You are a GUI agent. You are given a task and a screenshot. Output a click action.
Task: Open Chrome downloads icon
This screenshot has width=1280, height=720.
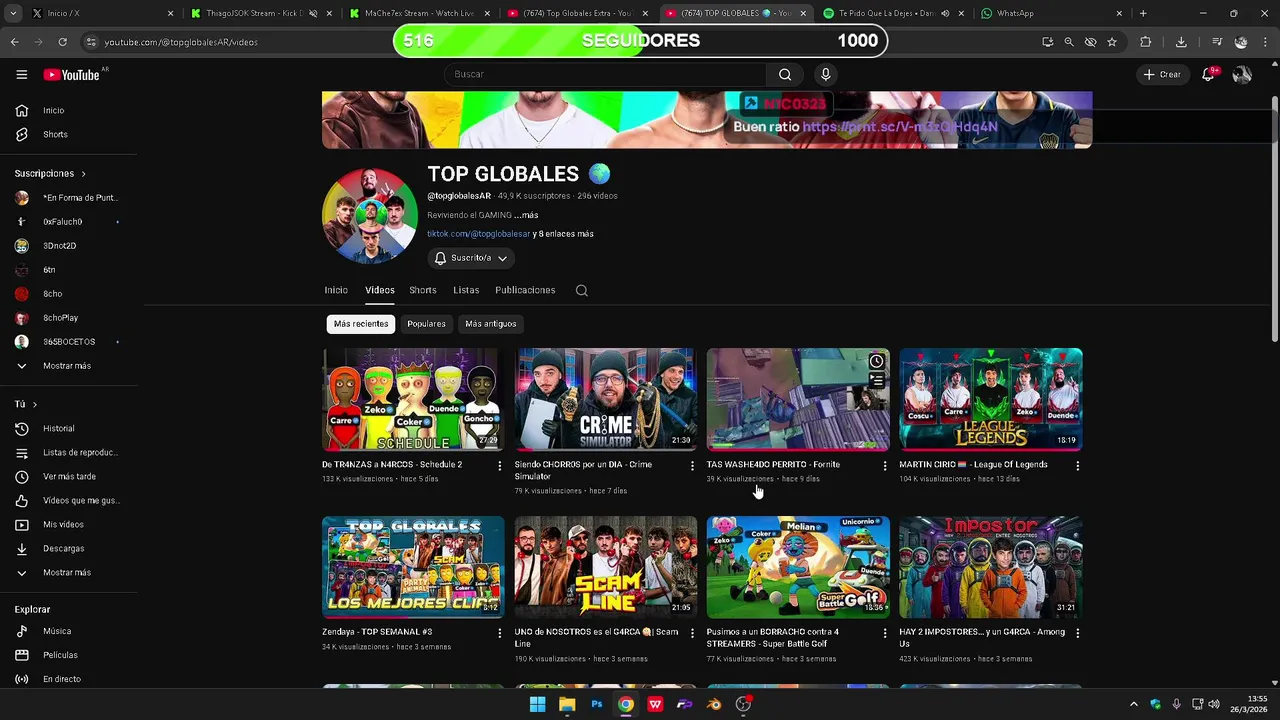click(x=1181, y=42)
